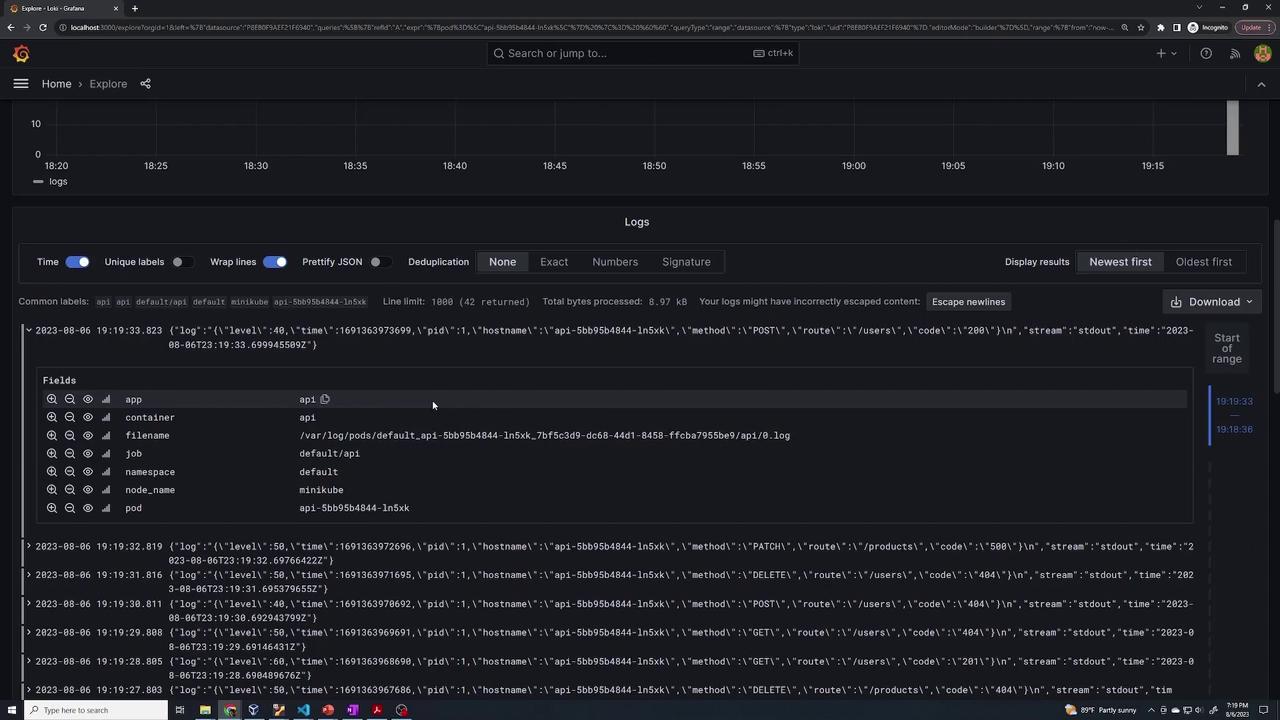Open the help question mark icon
1280x720 pixels.
tap(1206, 54)
